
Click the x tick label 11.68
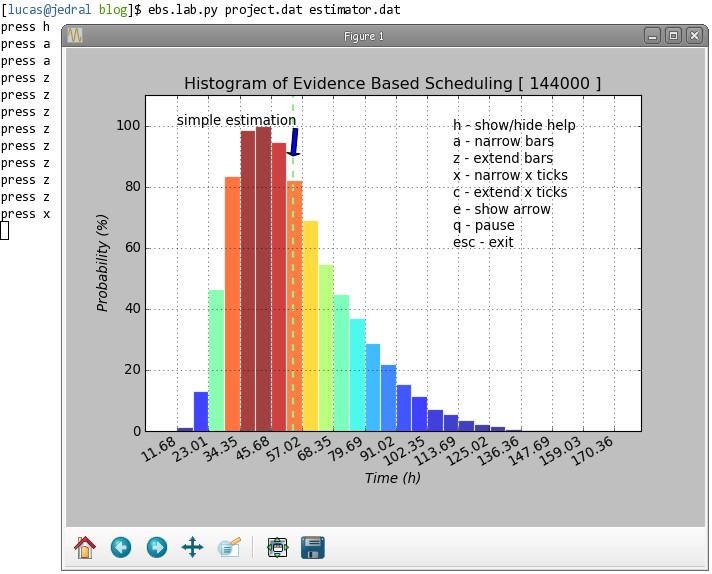point(159,449)
